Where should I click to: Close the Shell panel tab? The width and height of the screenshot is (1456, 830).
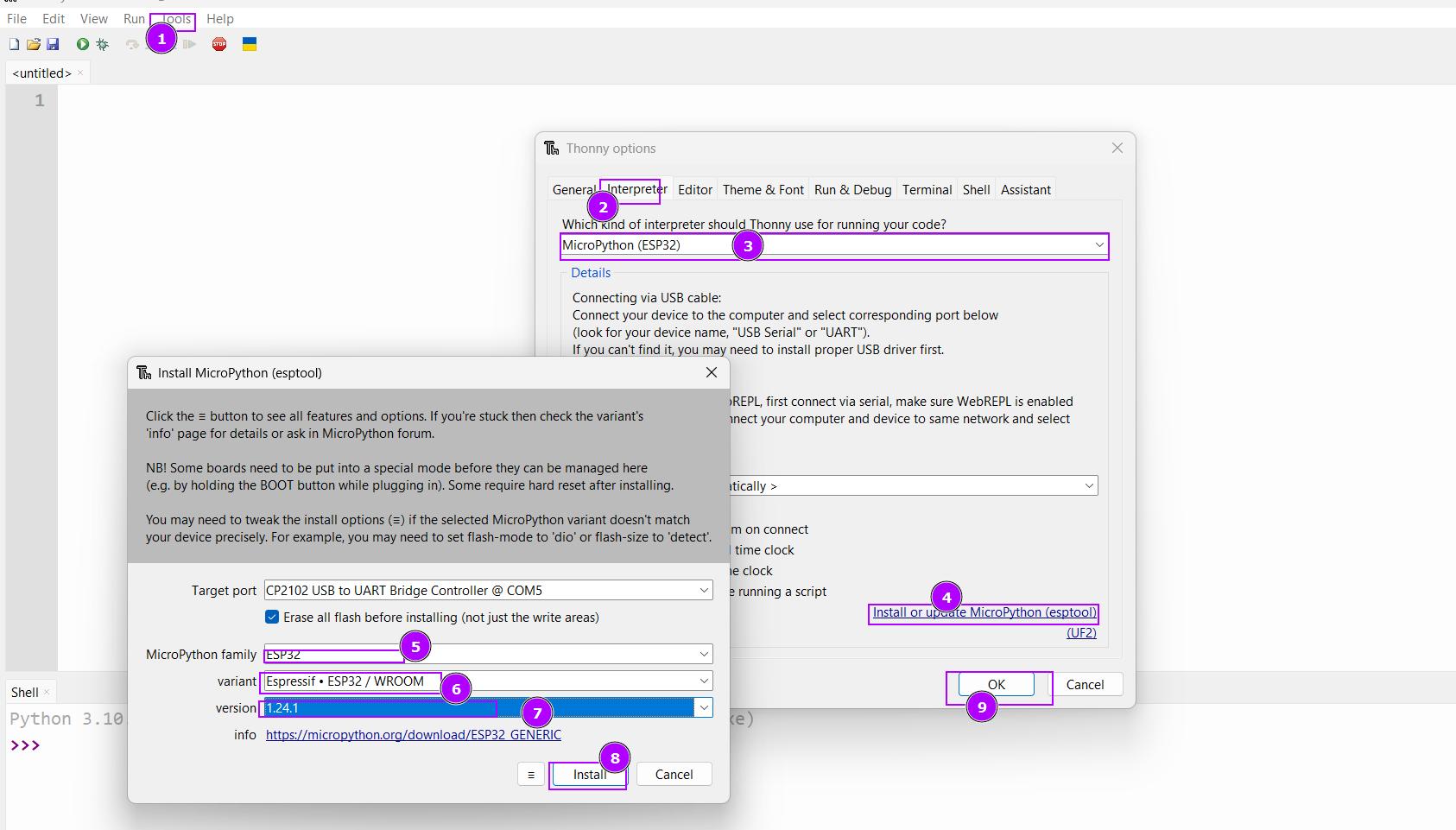(x=47, y=692)
